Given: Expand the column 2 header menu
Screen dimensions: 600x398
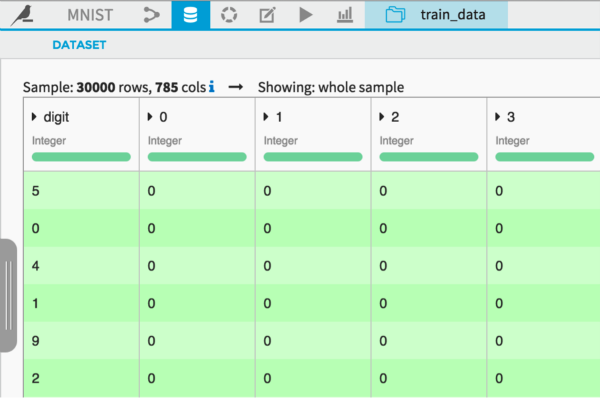Looking at the screenshot, I should (382, 117).
